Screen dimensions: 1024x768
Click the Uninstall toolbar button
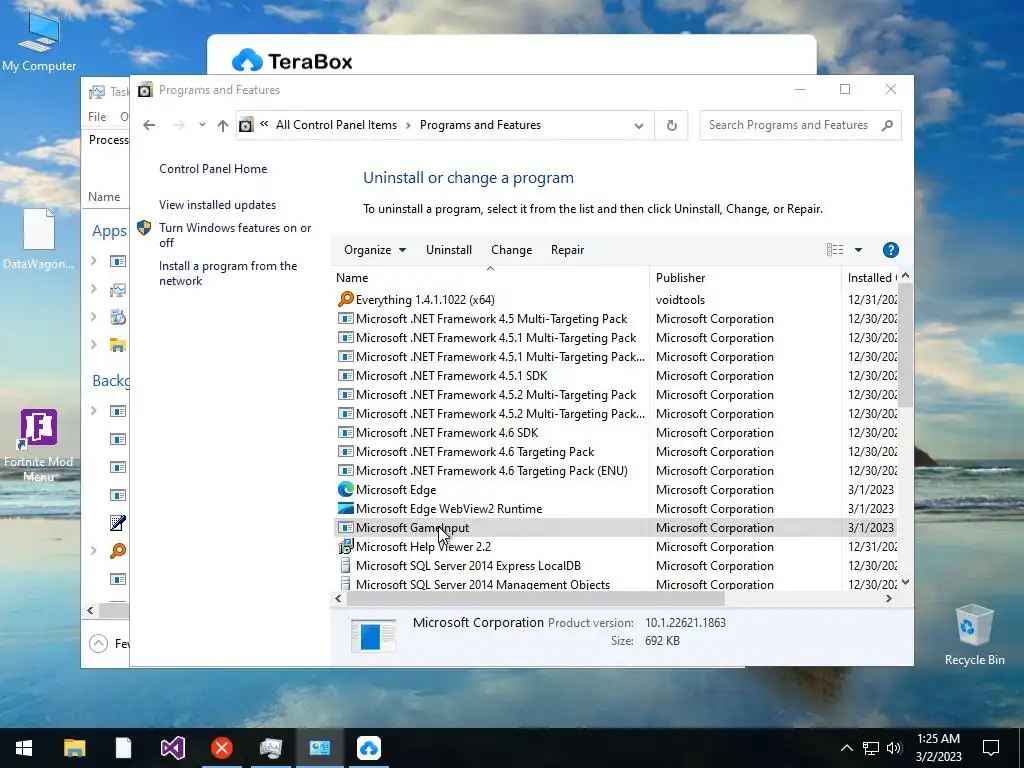tap(449, 250)
